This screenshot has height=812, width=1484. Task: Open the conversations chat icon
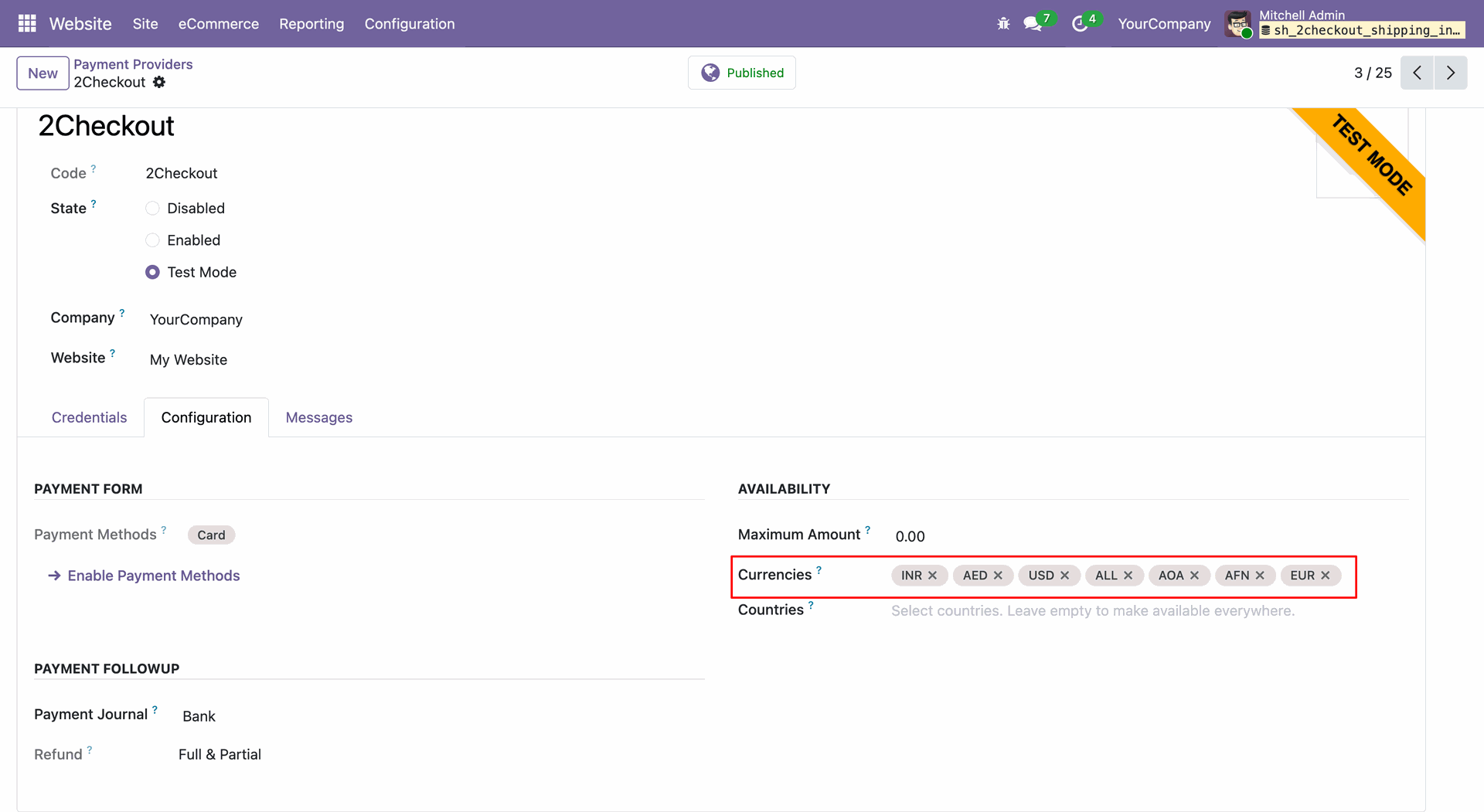point(1033,24)
